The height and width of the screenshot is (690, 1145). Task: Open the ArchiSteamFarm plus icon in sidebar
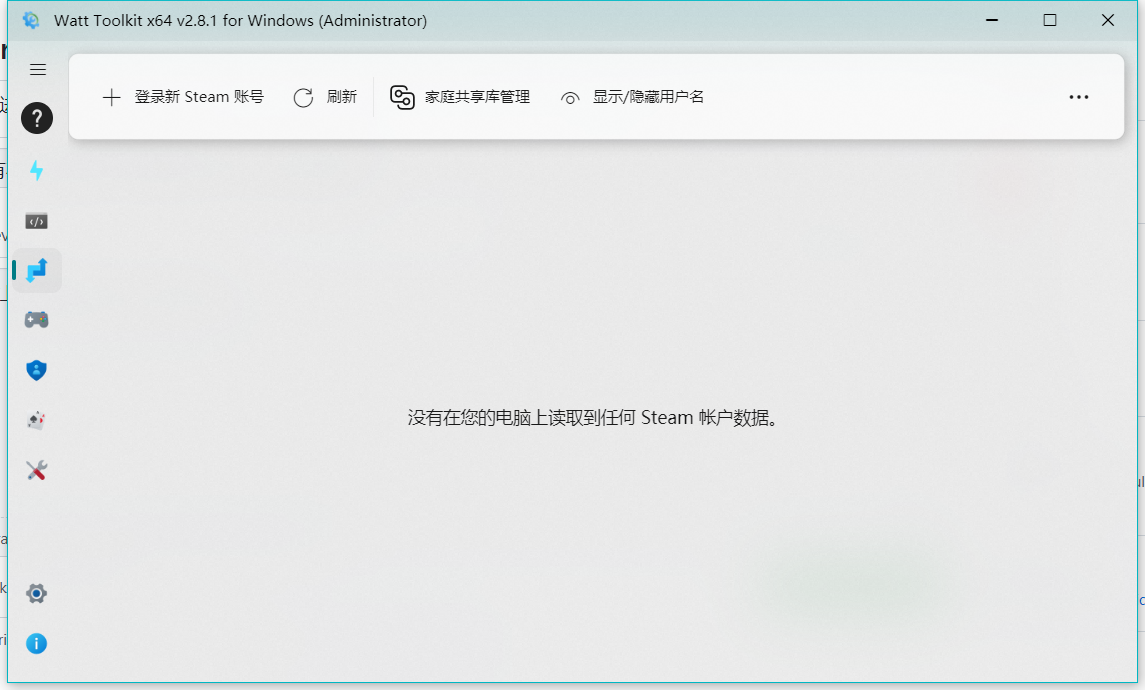pyautogui.click(x=37, y=420)
